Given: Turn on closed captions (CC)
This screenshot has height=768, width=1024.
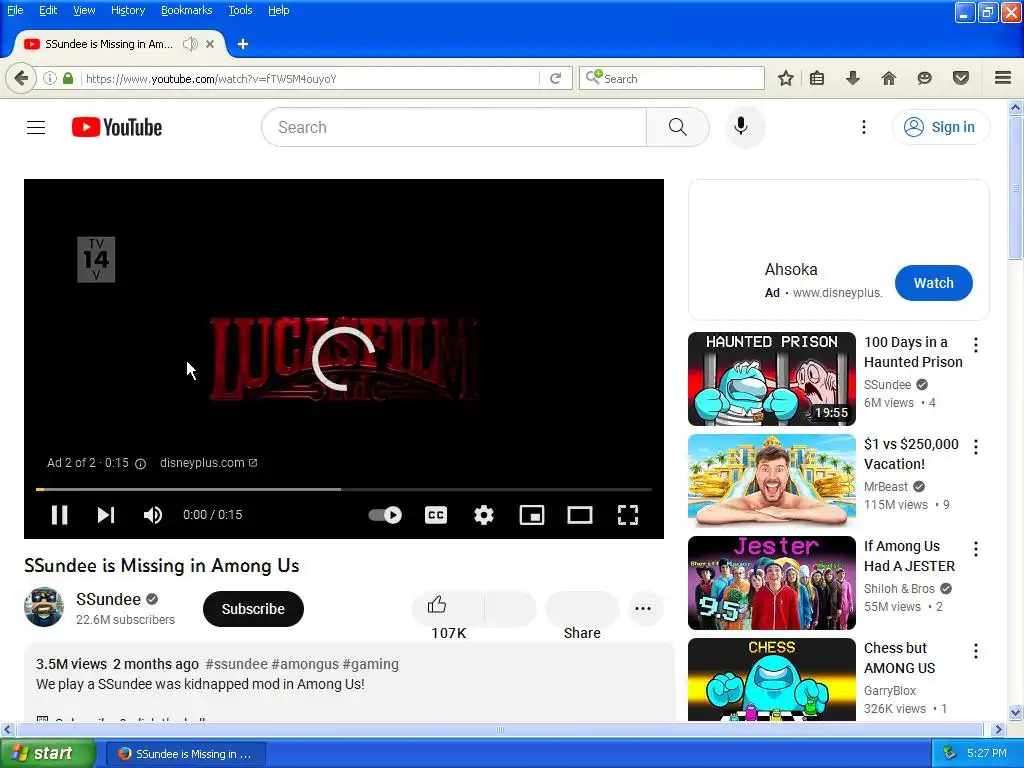Looking at the screenshot, I should coord(436,515).
